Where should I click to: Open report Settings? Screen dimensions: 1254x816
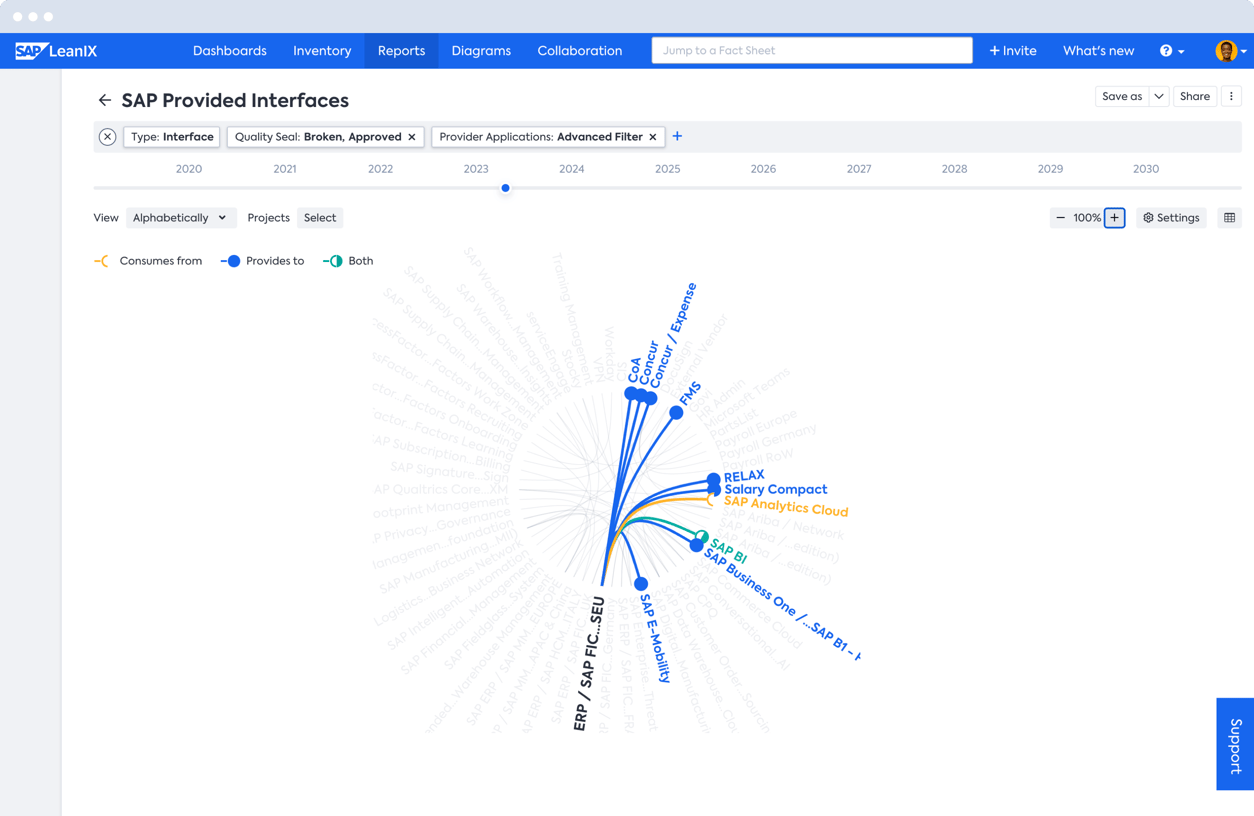click(x=1171, y=218)
